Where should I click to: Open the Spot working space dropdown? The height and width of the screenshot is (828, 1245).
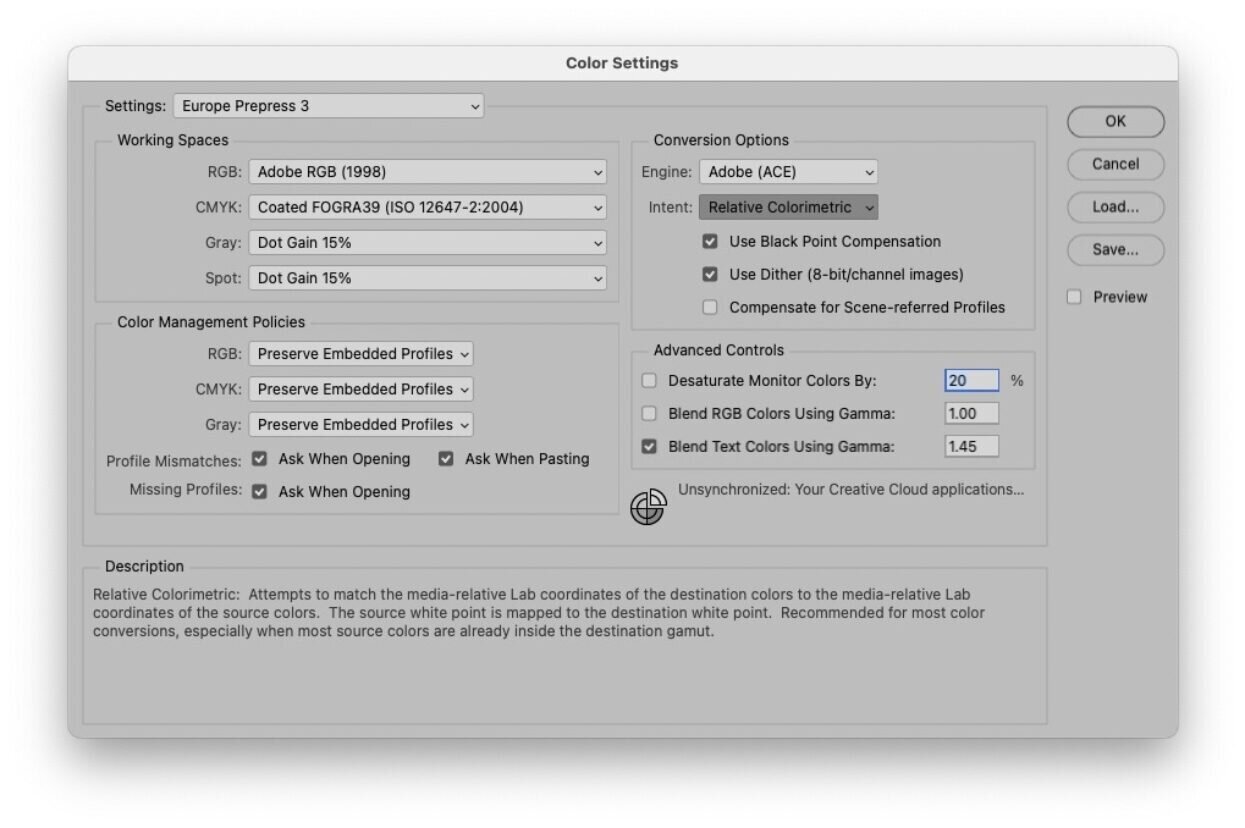[x=427, y=278]
